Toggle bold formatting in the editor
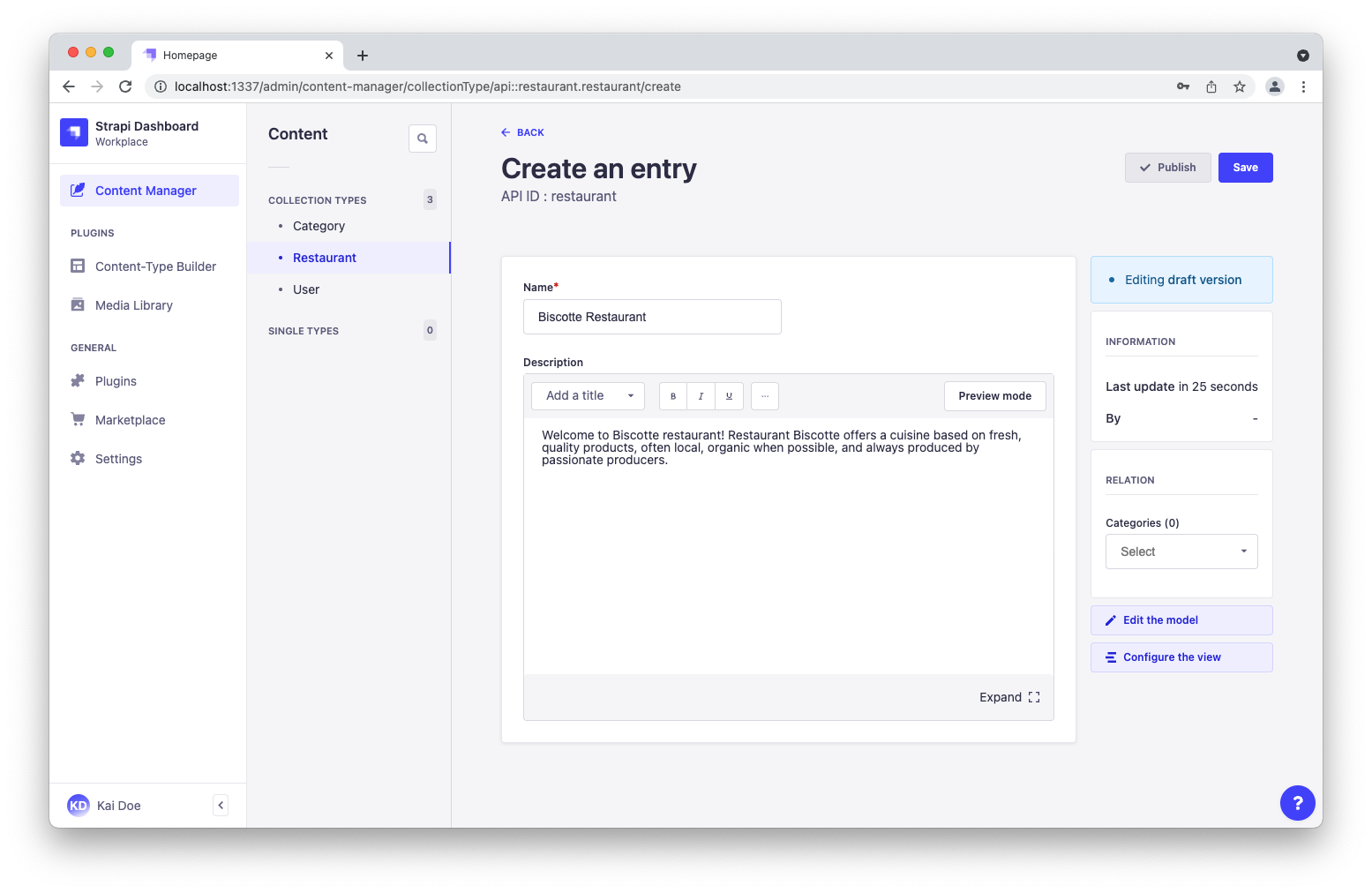The height and width of the screenshot is (893, 1372). point(673,395)
